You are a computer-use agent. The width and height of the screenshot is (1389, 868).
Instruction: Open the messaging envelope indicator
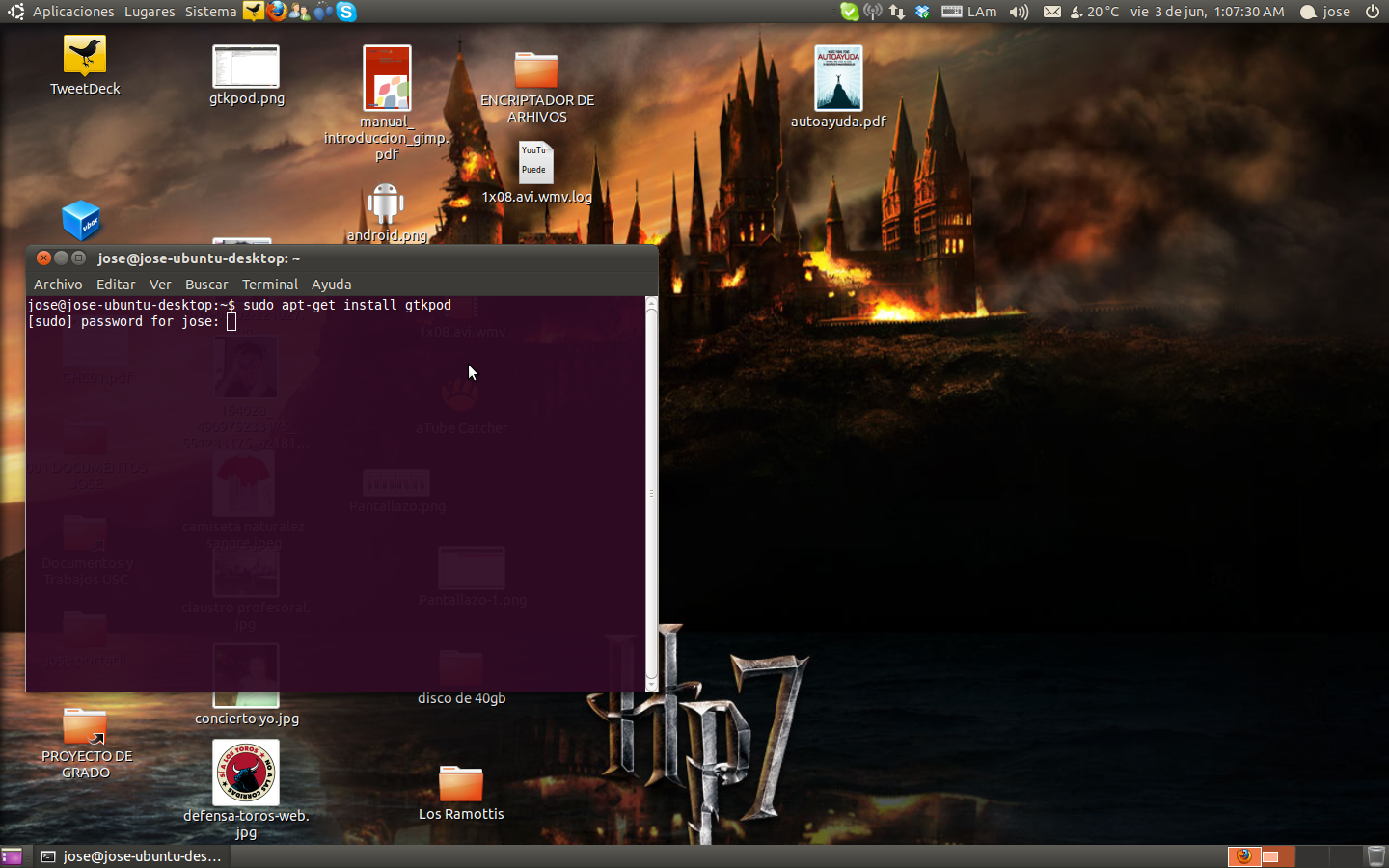click(1052, 12)
